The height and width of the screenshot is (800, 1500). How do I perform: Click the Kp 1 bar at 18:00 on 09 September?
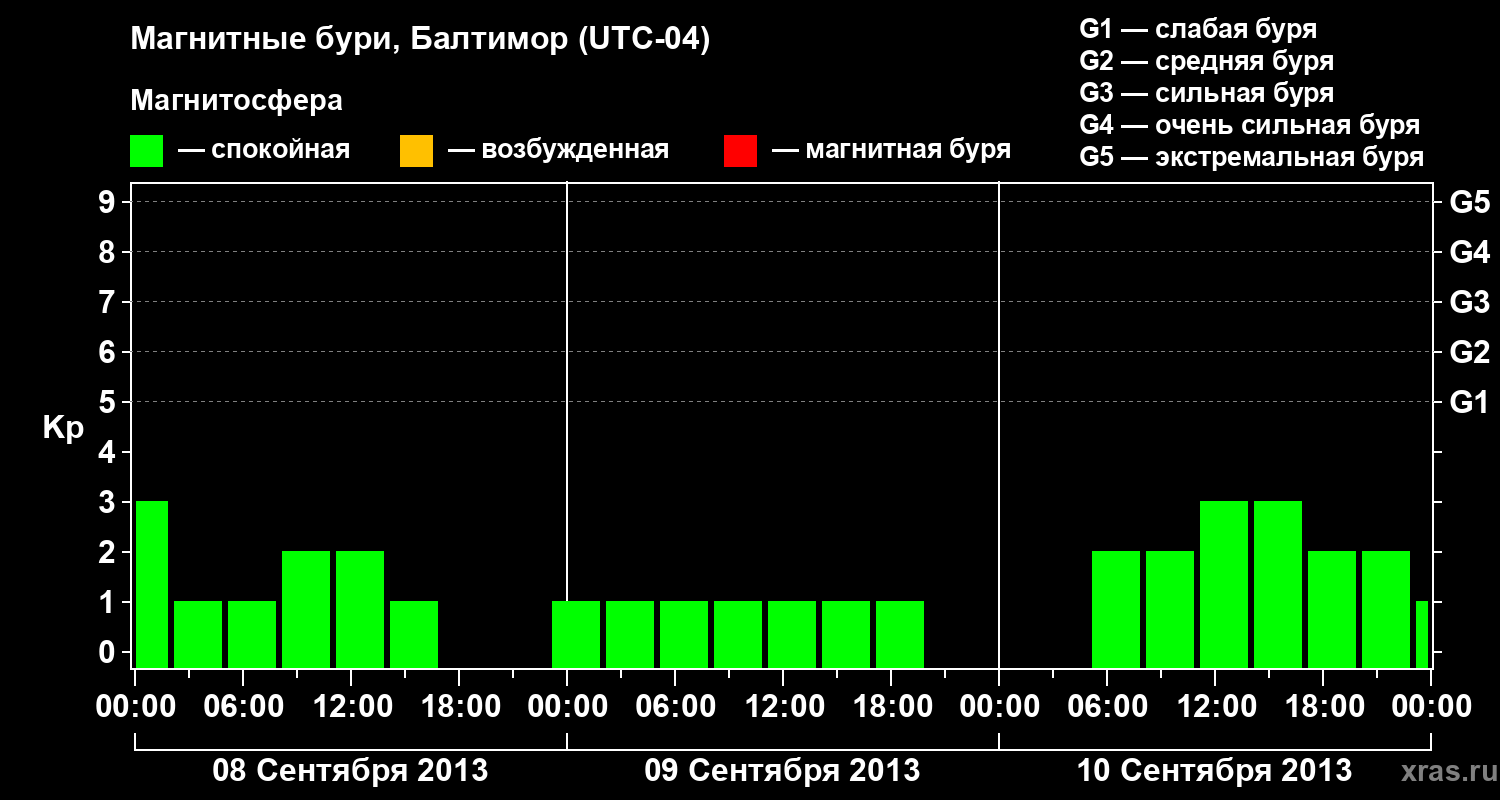[900, 634]
